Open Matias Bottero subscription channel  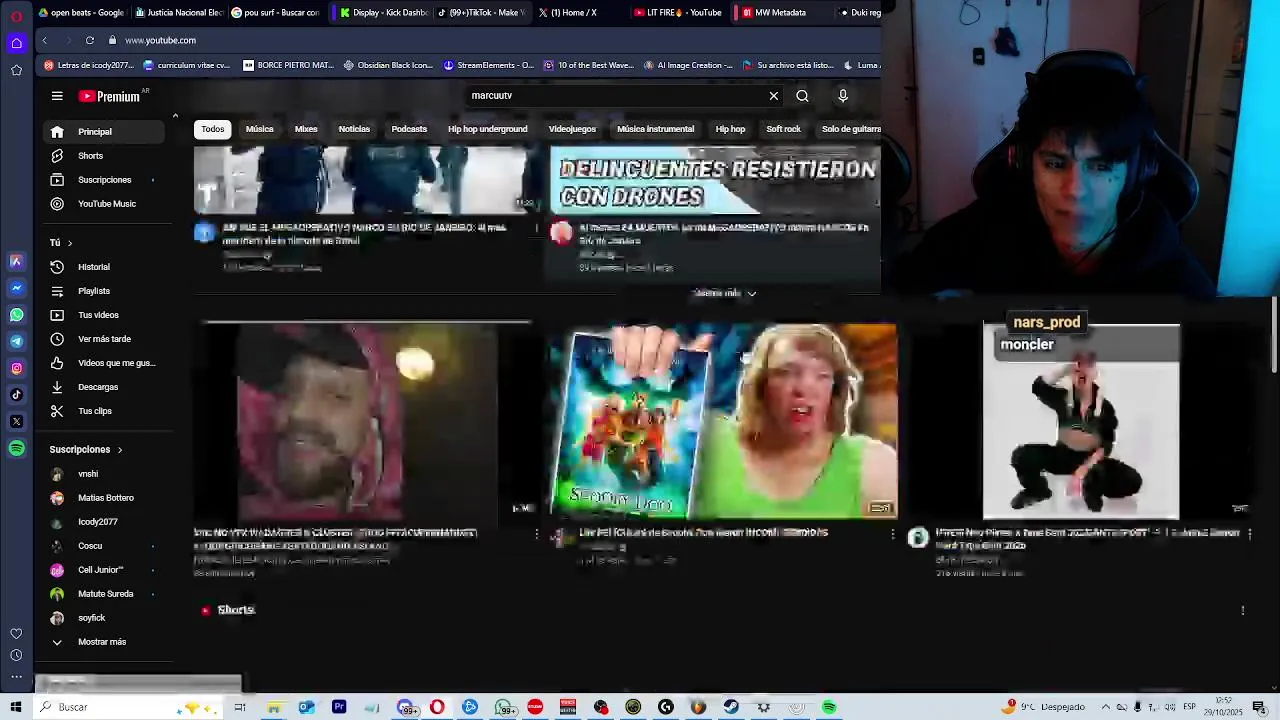click(x=104, y=498)
